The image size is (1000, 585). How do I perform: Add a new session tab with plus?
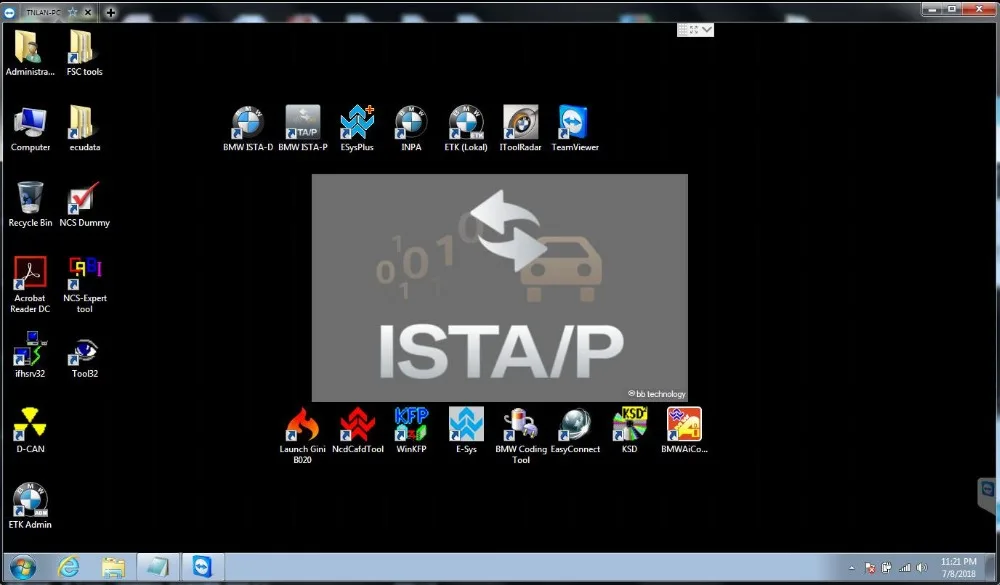click(110, 12)
